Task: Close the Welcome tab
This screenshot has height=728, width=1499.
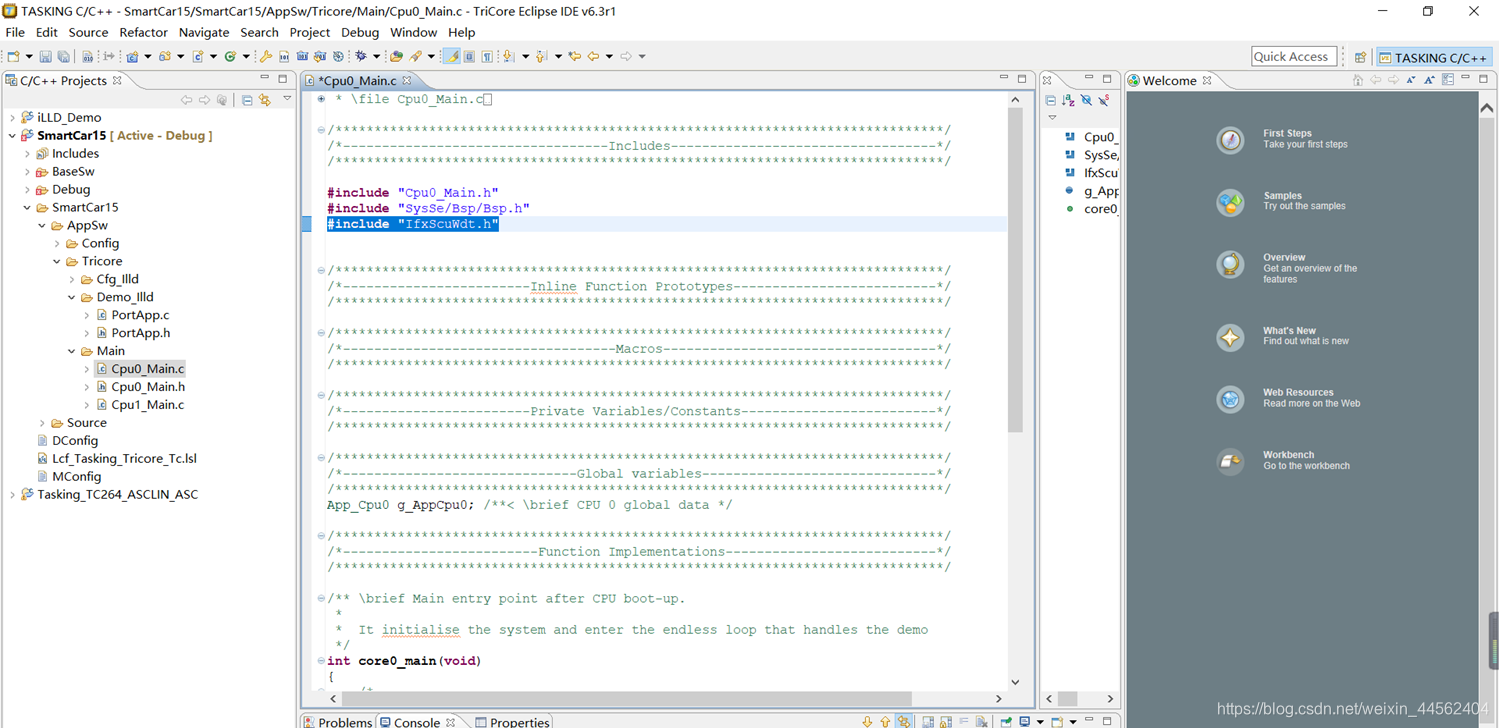Action: pos(1207,81)
